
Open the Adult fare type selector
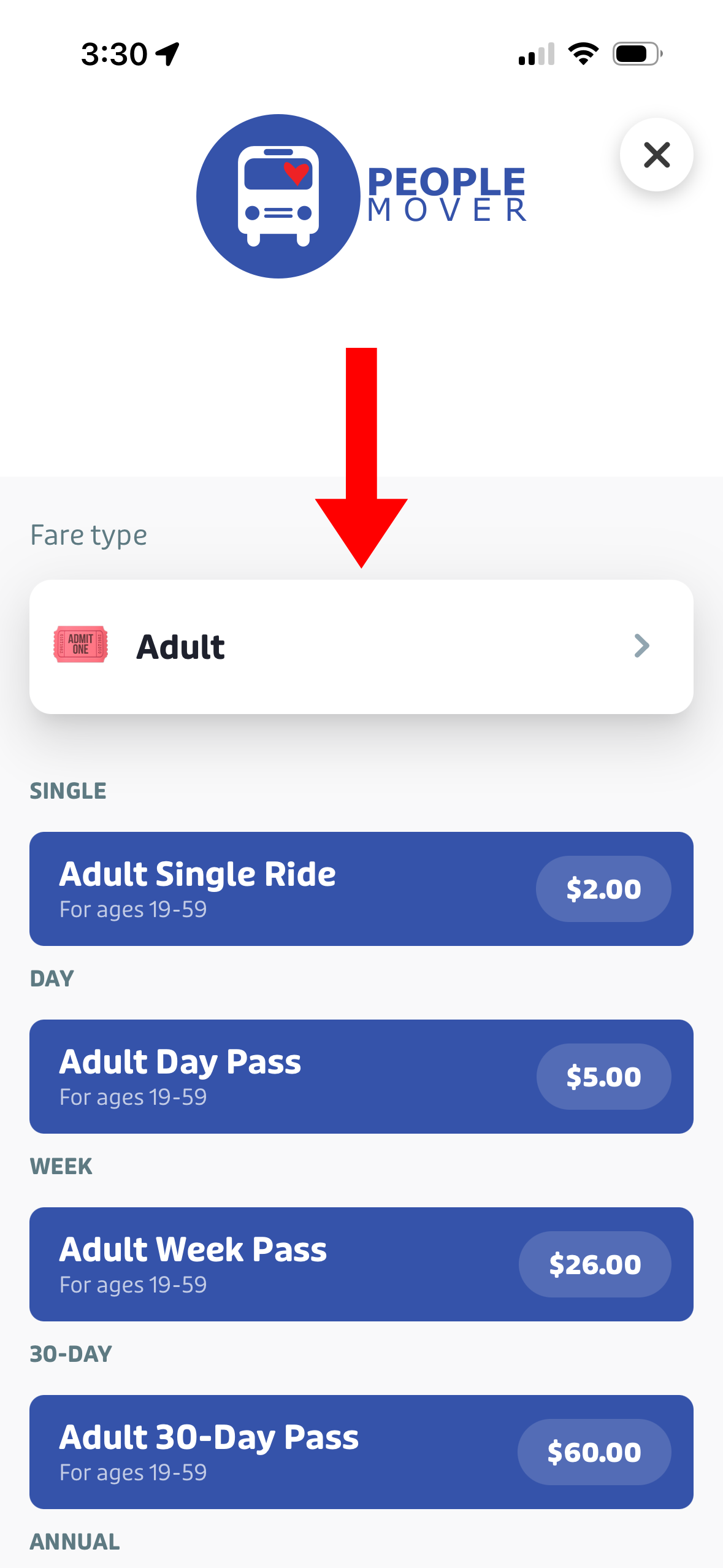point(361,647)
